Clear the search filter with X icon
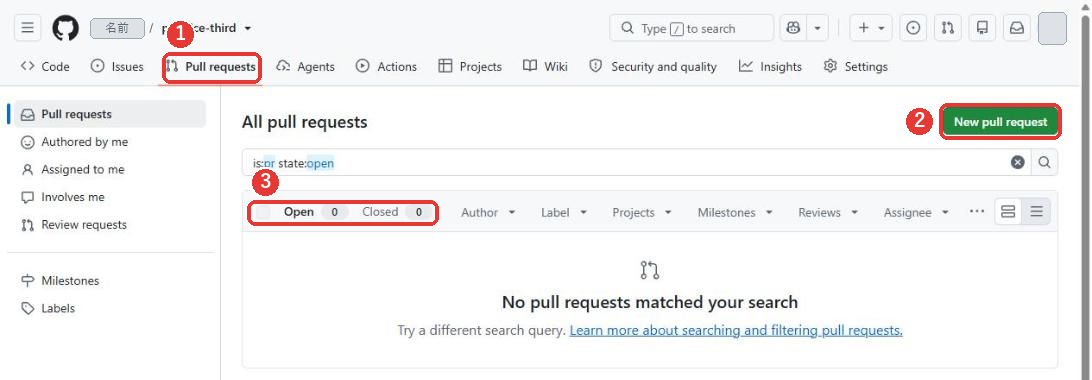 pyautogui.click(x=1017, y=163)
